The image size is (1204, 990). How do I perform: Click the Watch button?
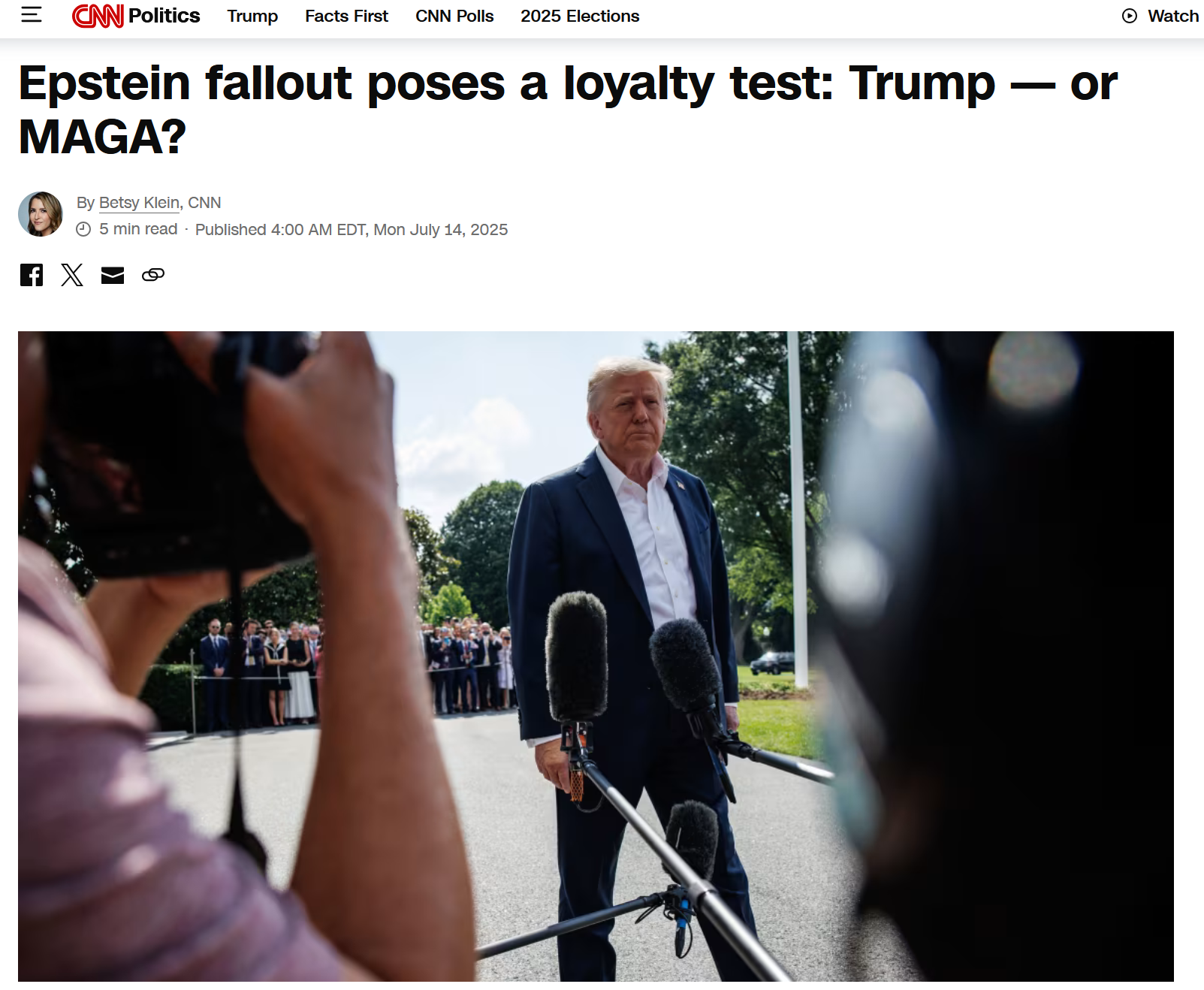[x=1160, y=16]
